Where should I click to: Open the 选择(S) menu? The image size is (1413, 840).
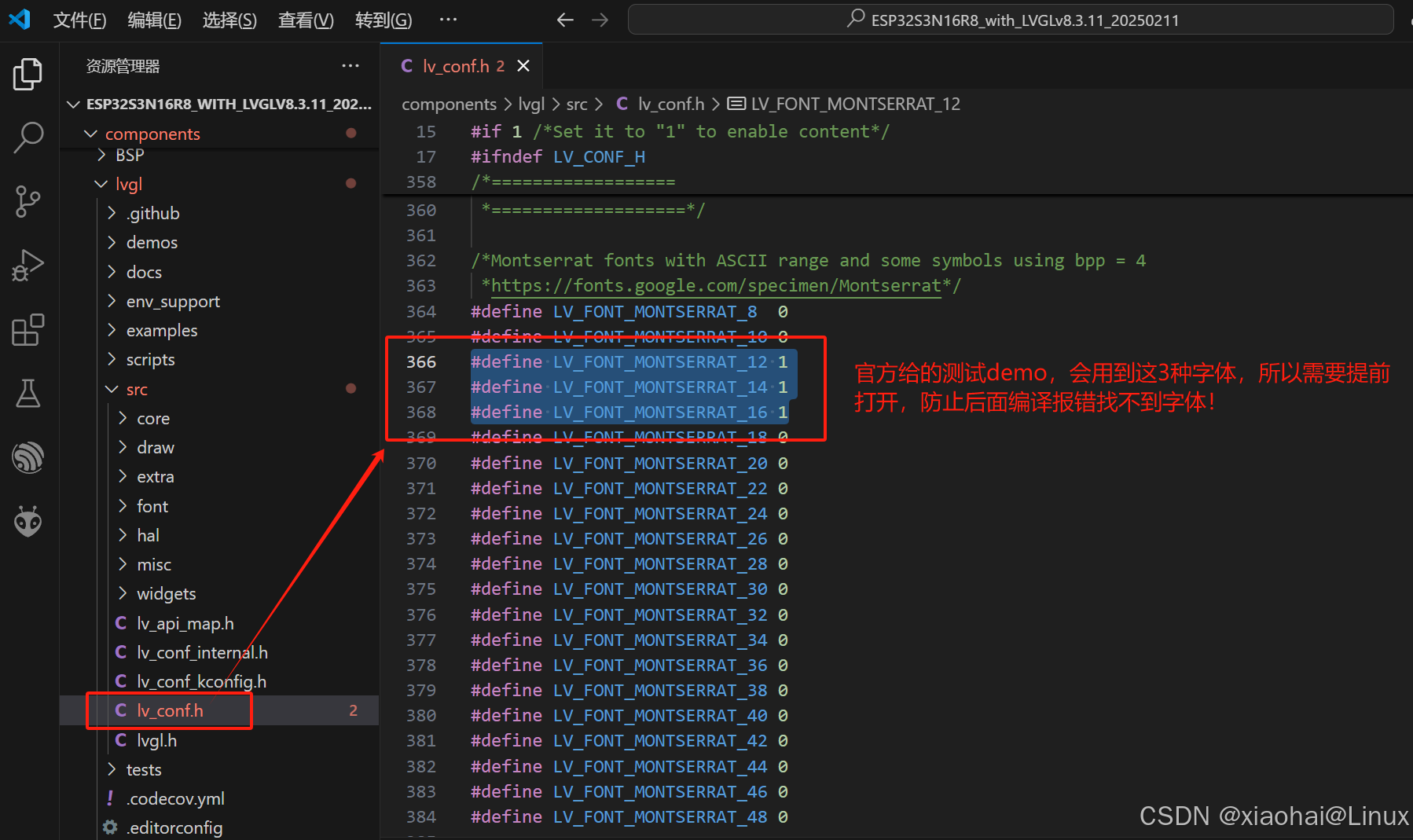coord(229,20)
